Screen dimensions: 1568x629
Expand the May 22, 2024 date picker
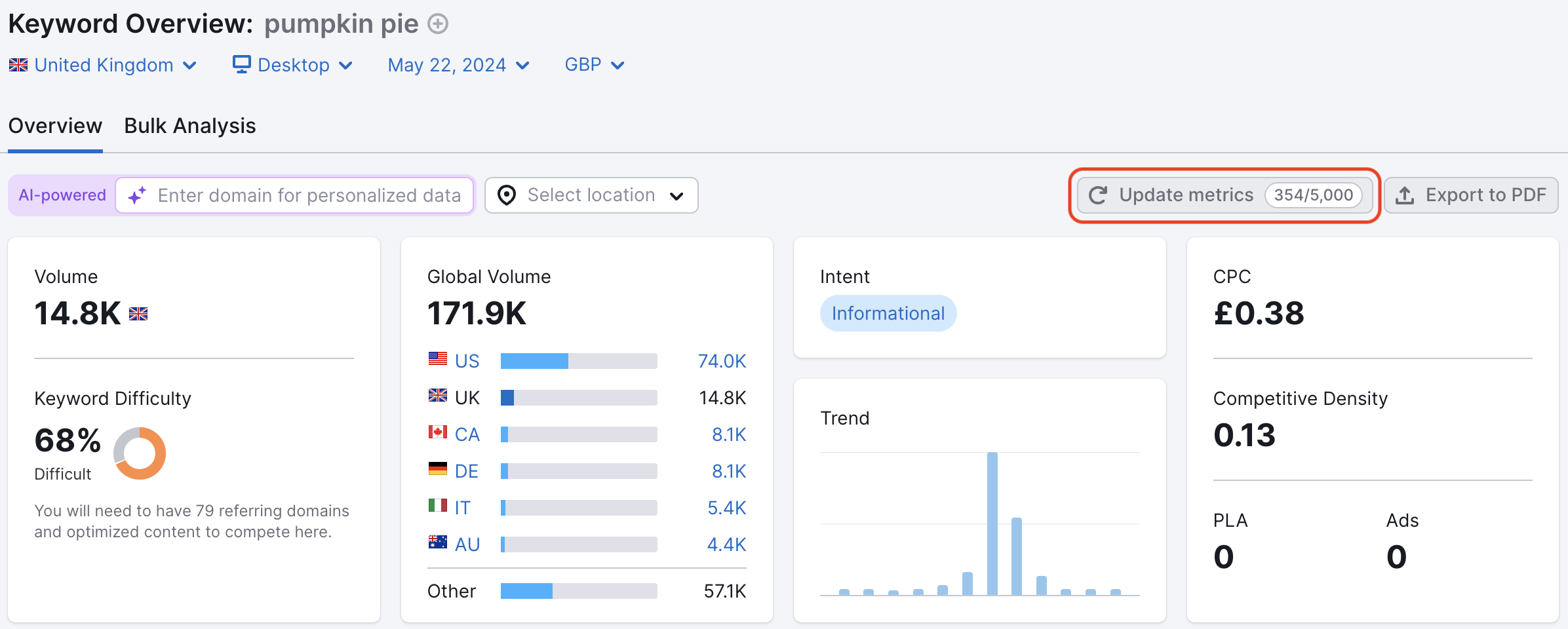click(x=458, y=64)
